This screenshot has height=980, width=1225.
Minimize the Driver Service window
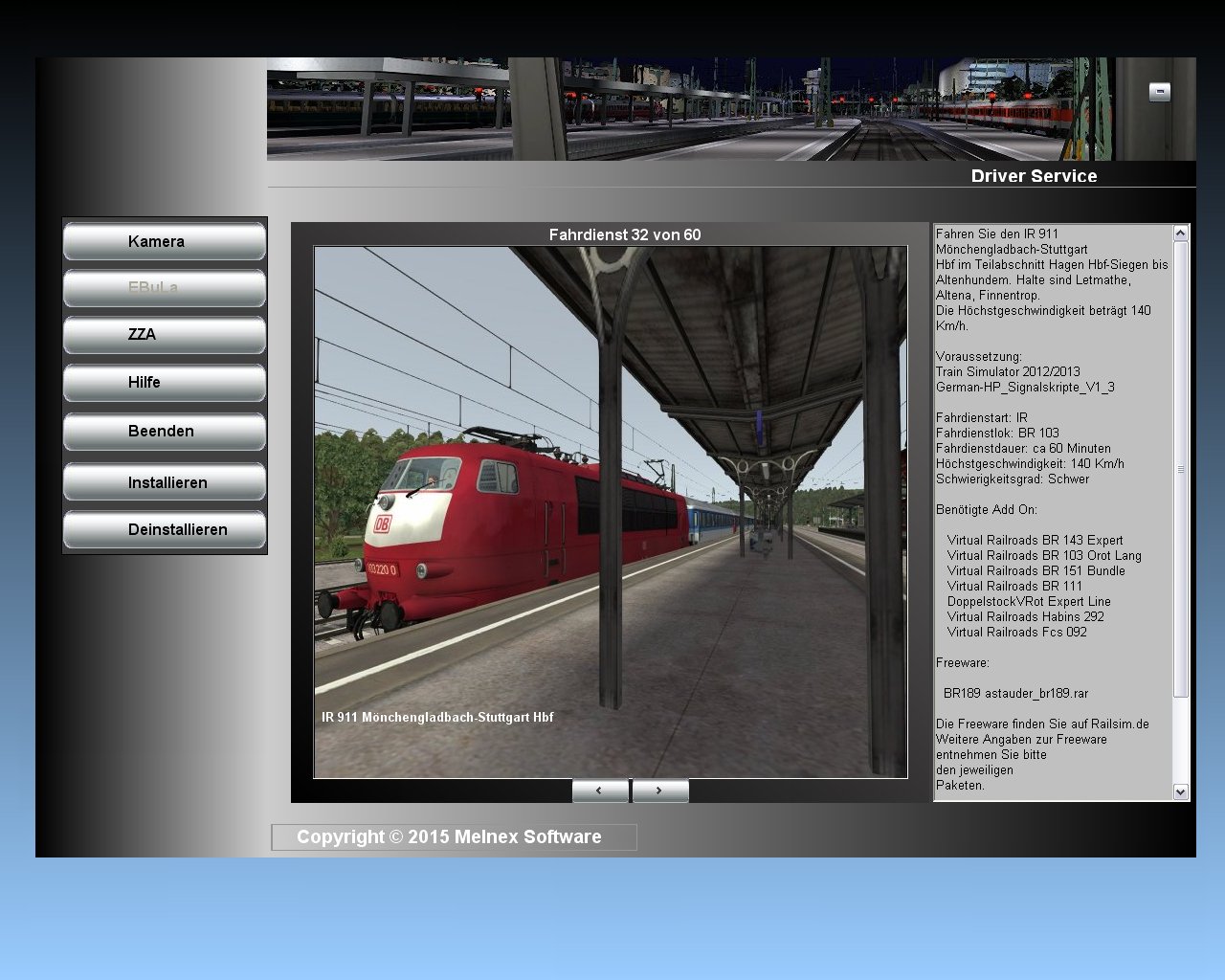(1159, 92)
